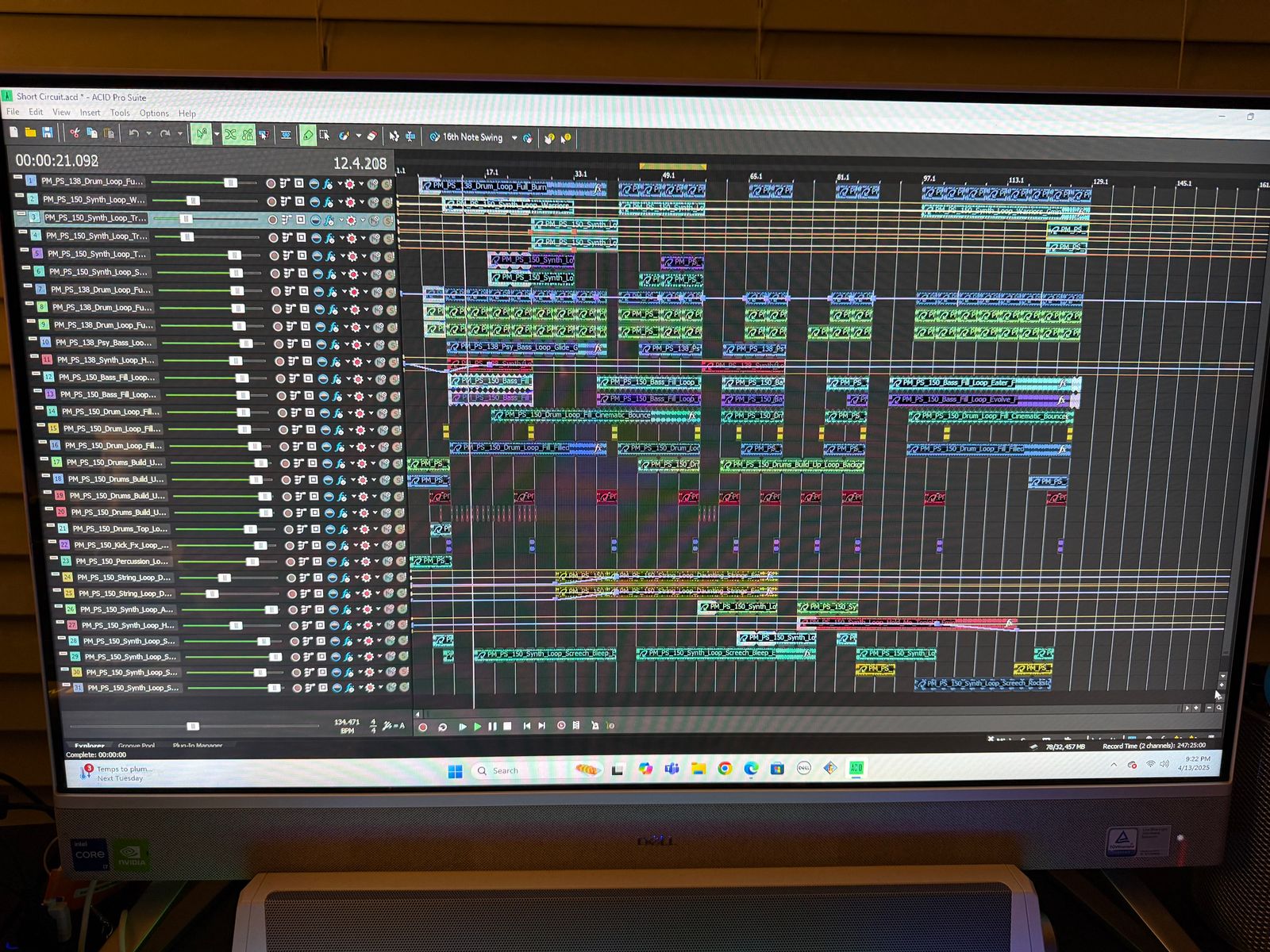This screenshot has height=952, width=1270.
Task: Click the Stop playback button
Action: pos(507,726)
